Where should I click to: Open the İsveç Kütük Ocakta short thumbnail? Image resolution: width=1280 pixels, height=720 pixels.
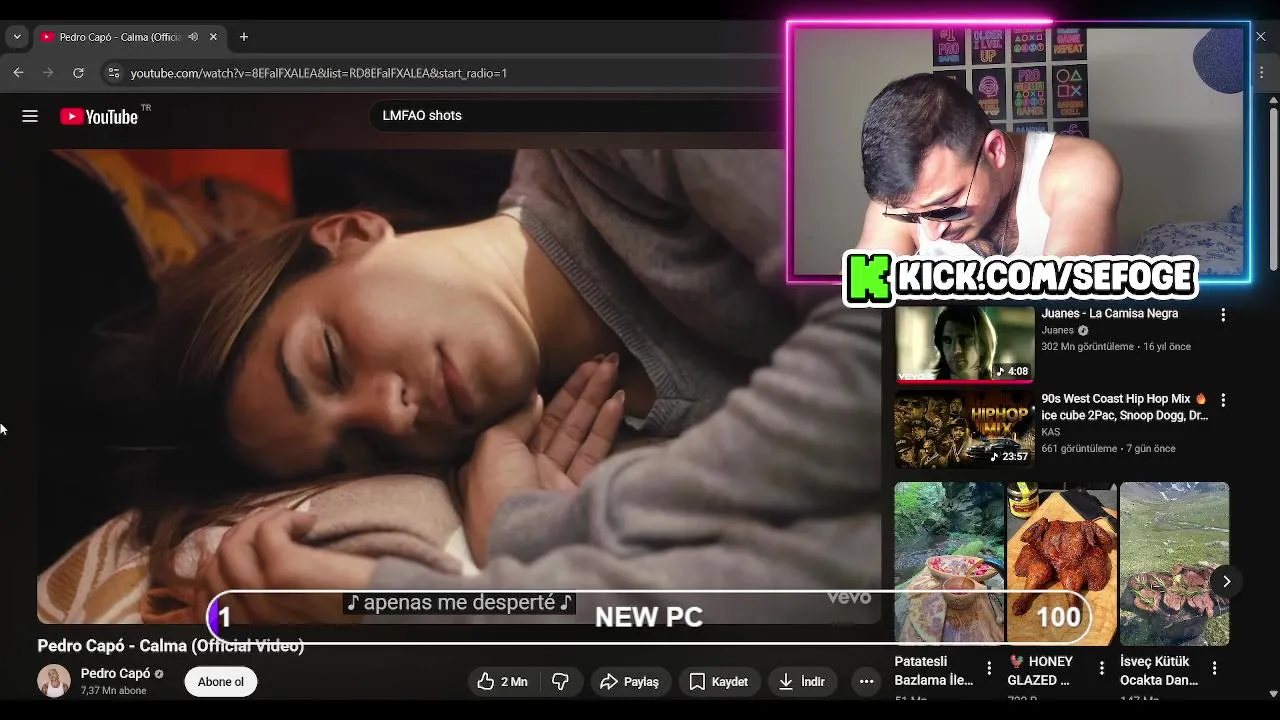coord(1174,563)
